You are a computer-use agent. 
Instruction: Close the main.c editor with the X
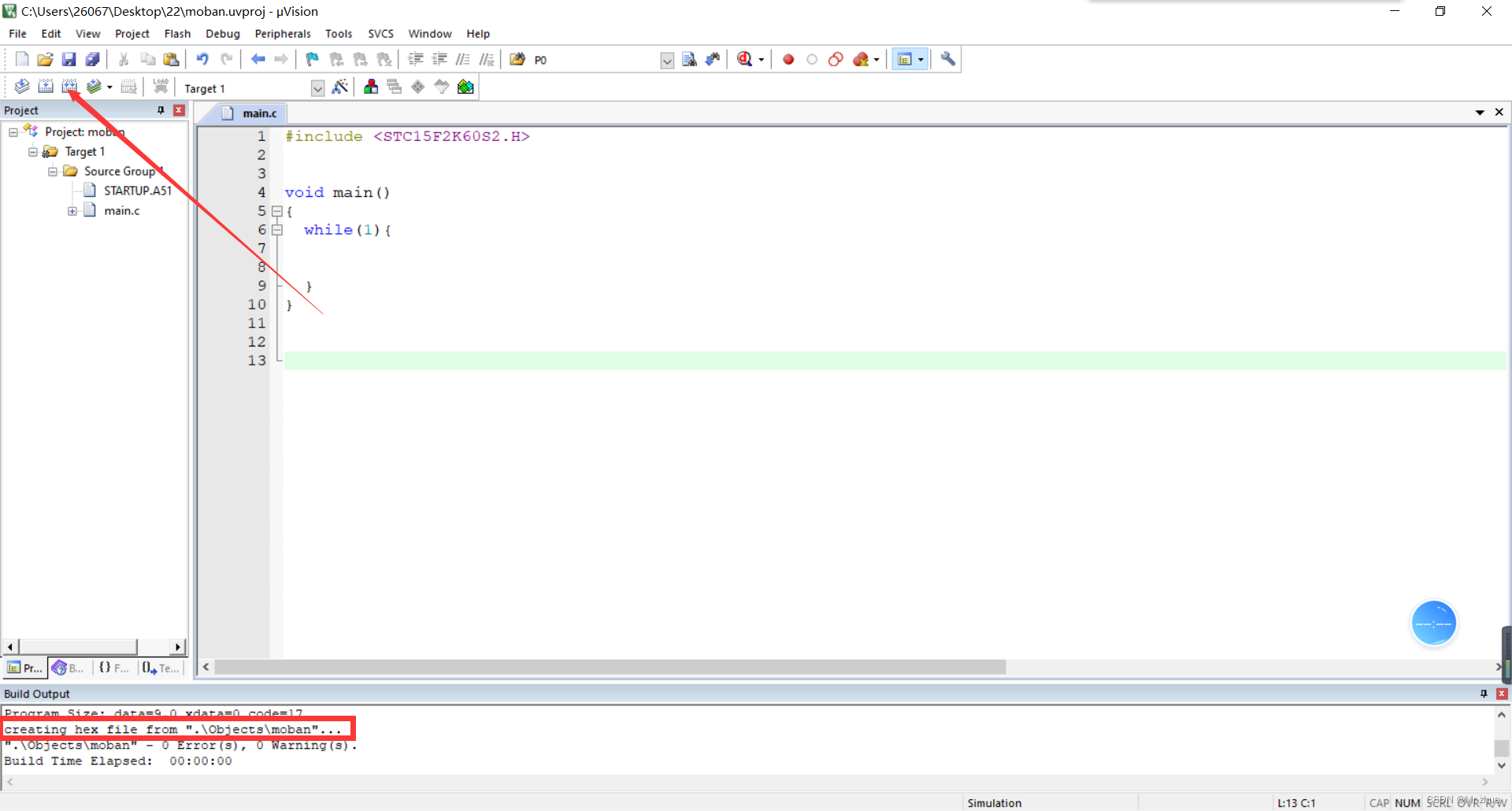(1499, 113)
